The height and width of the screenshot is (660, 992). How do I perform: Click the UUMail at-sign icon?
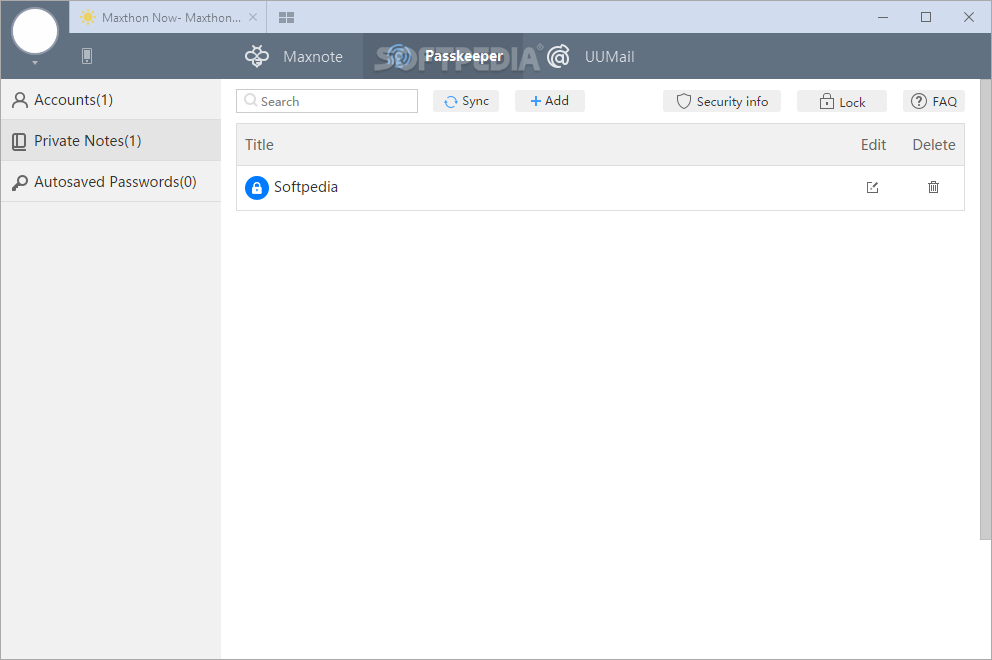[559, 56]
